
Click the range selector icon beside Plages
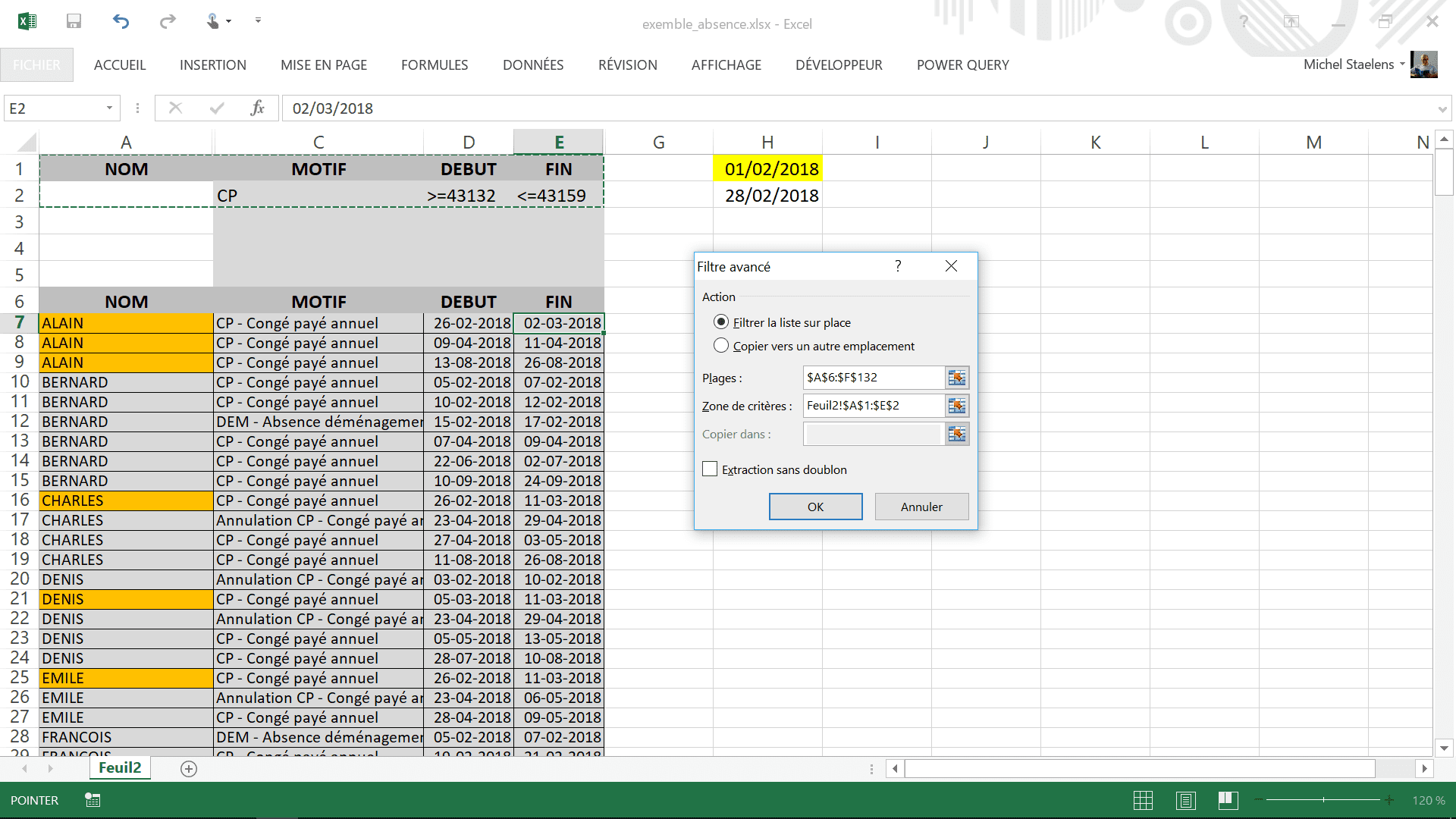[957, 378]
